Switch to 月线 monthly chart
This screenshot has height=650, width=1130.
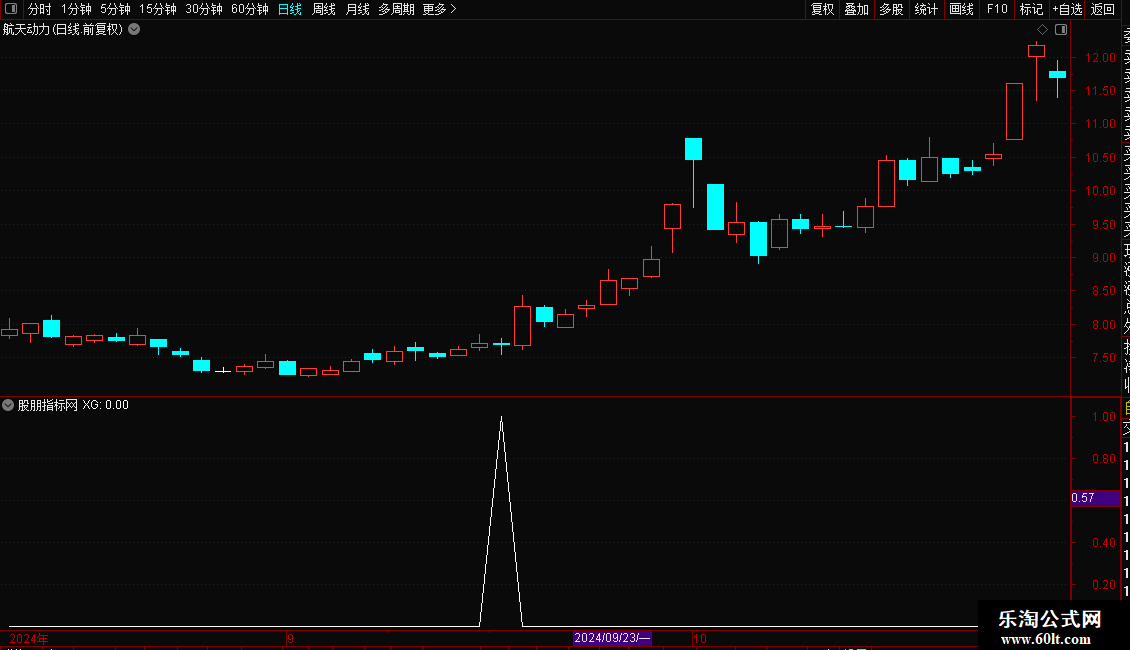tap(357, 9)
